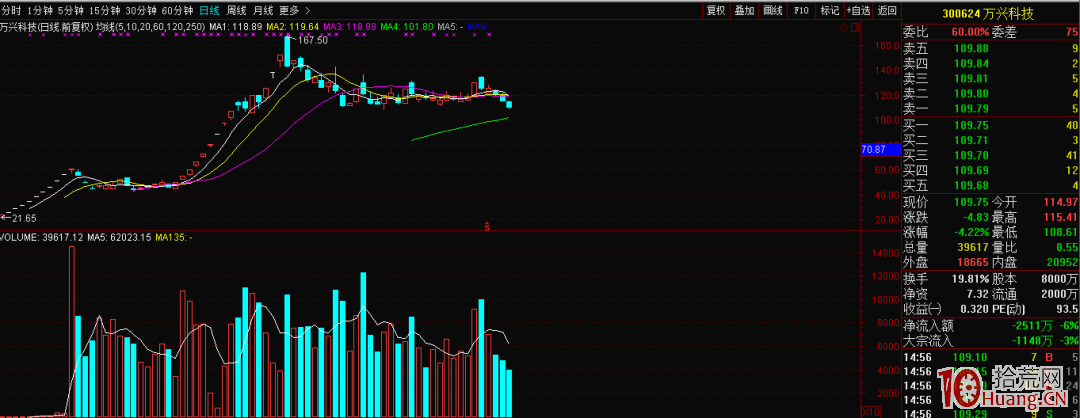Open the 画线 drawing tools

point(773,10)
